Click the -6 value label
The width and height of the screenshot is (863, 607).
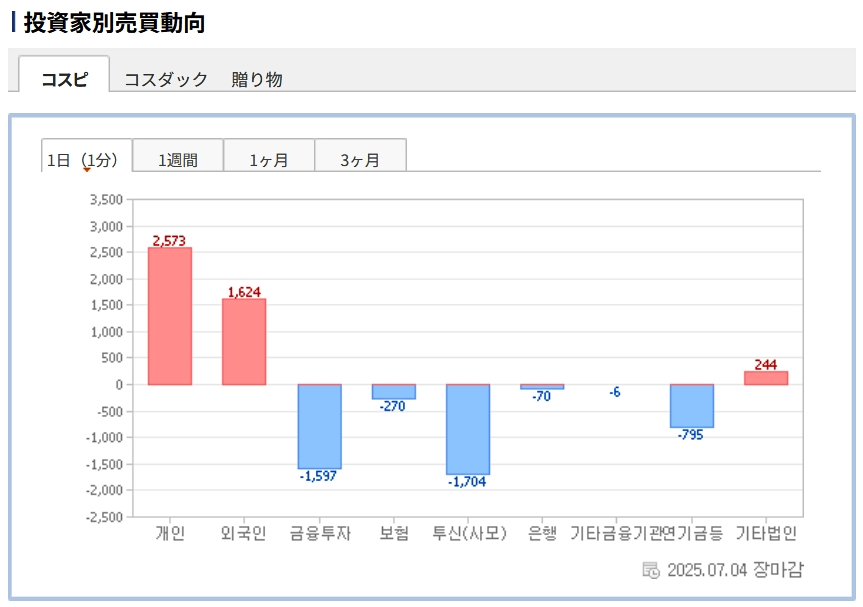(614, 392)
